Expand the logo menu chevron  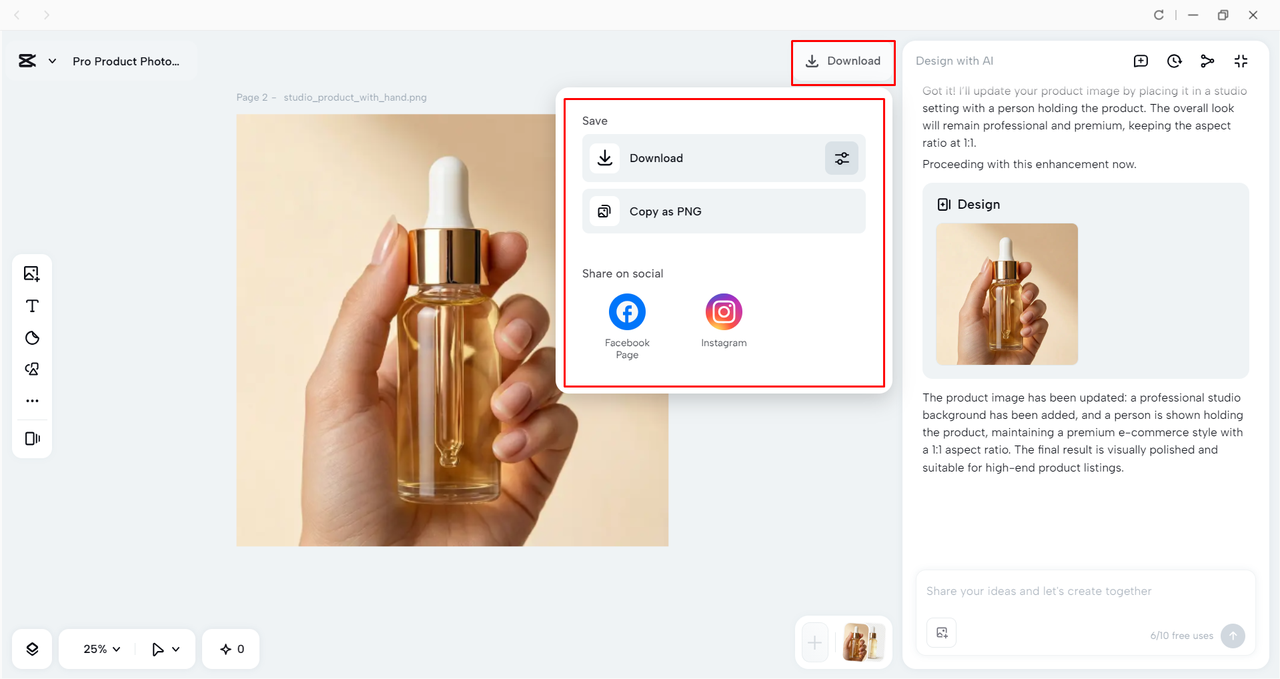(52, 61)
